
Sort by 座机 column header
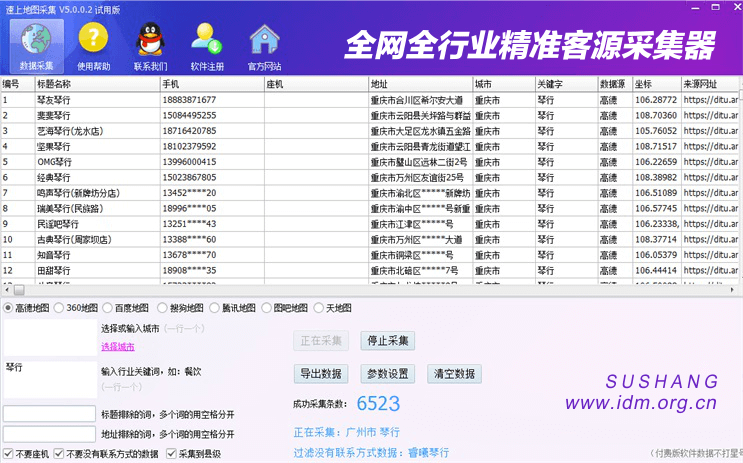pyautogui.click(x=317, y=84)
